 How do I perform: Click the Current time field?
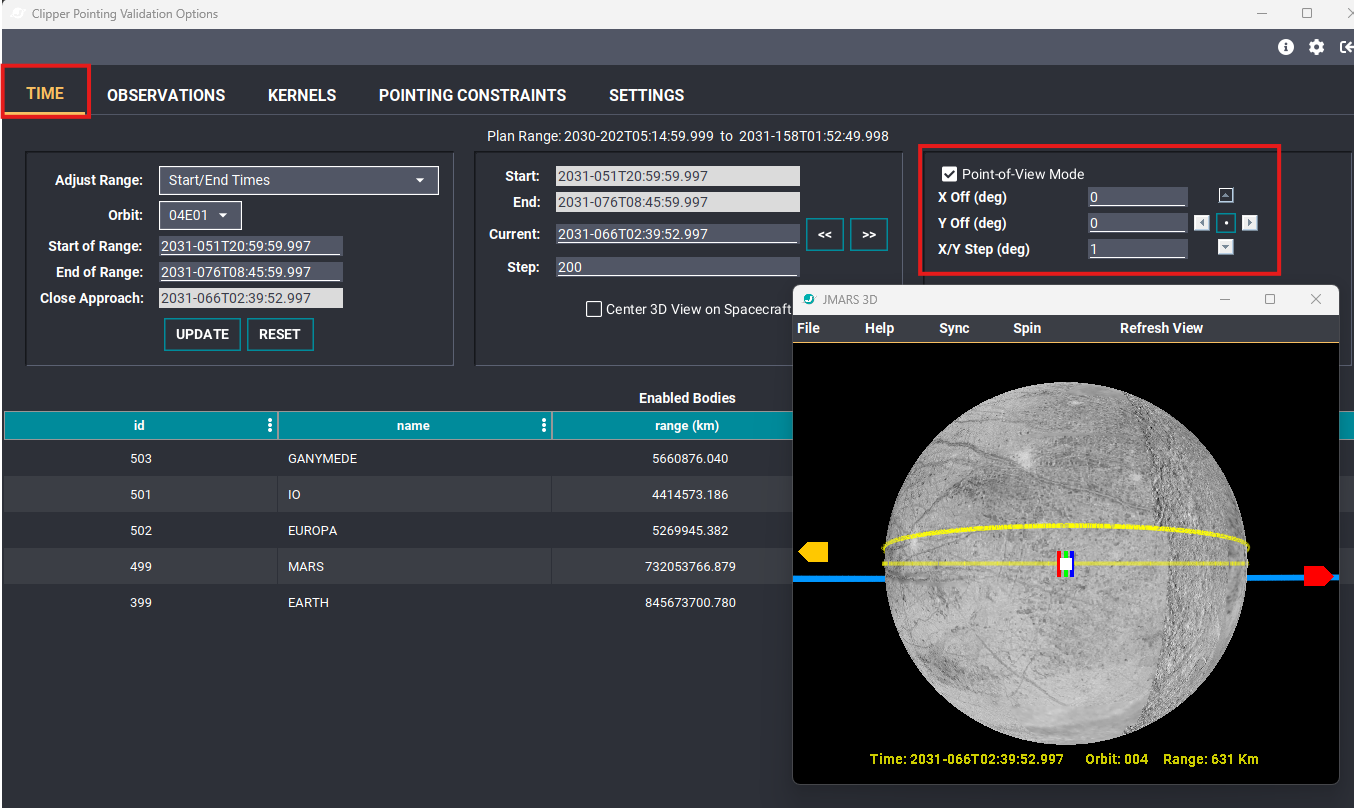tap(677, 234)
